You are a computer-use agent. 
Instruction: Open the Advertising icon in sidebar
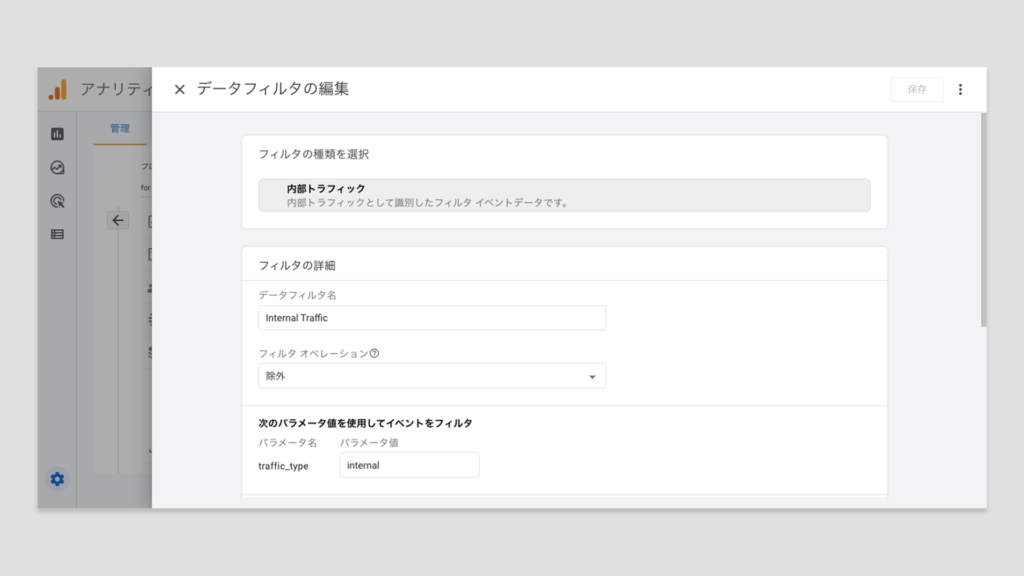point(57,201)
